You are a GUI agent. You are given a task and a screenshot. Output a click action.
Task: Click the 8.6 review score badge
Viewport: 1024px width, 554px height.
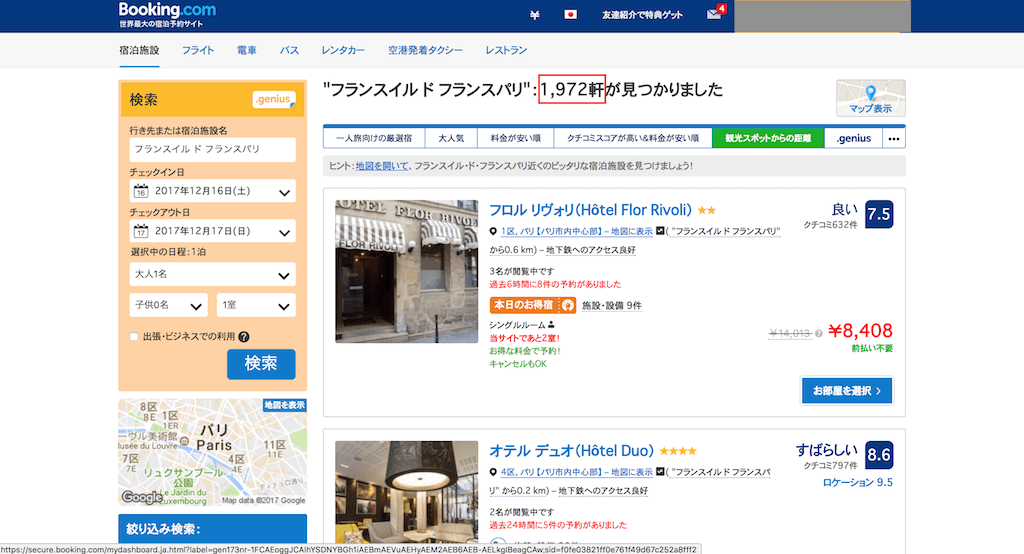coord(878,455)
